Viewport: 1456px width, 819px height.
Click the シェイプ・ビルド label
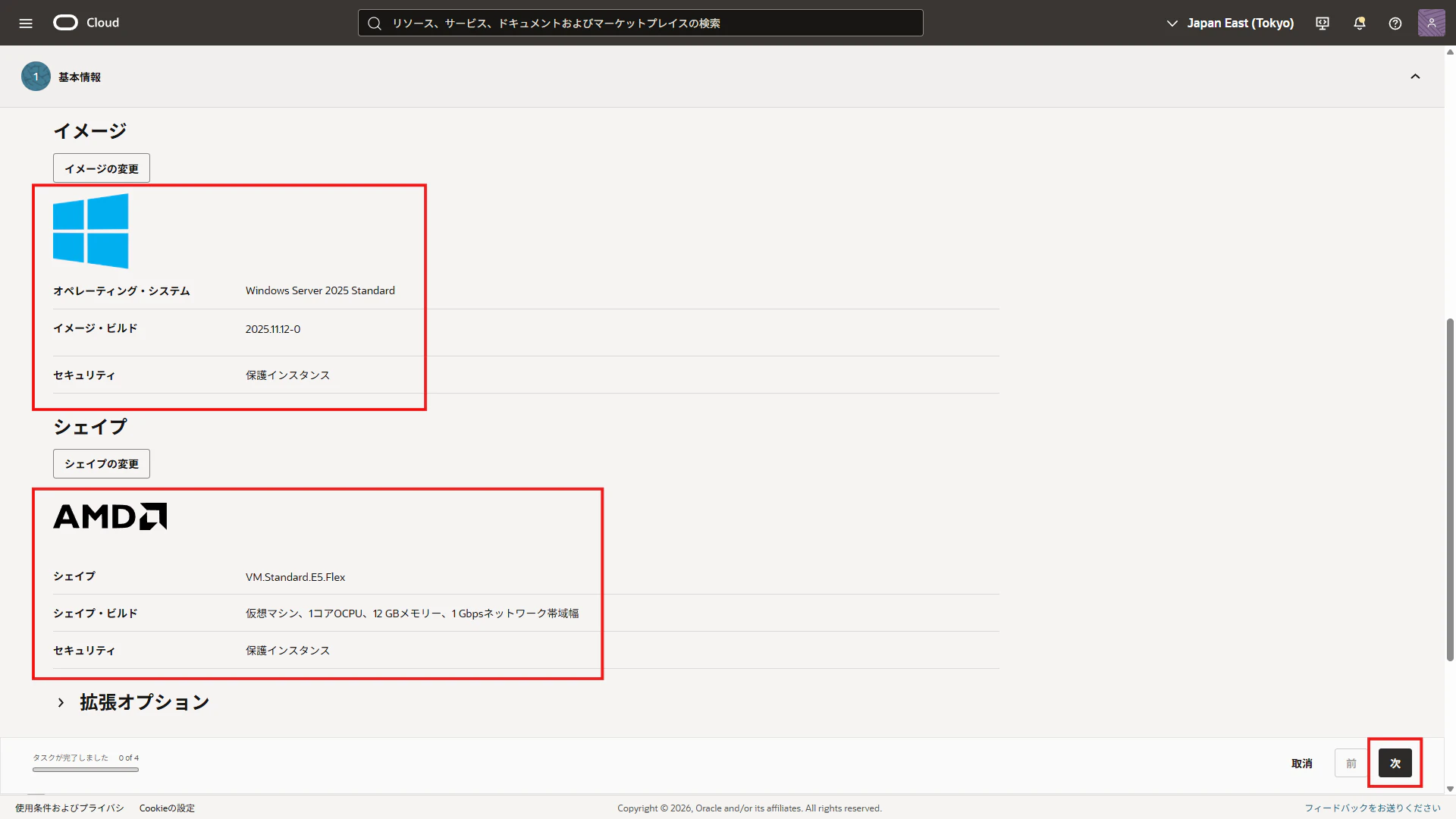tap(96, 613)
